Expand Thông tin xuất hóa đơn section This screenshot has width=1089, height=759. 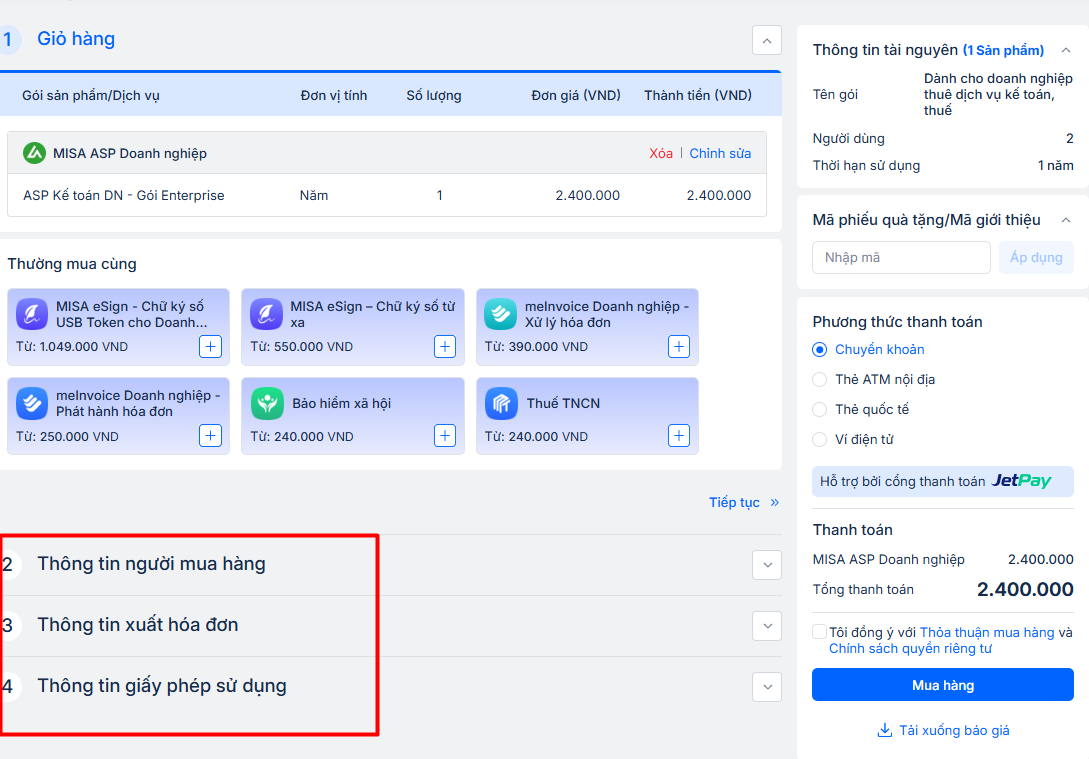pyautogui.click(x=766, y=626)
